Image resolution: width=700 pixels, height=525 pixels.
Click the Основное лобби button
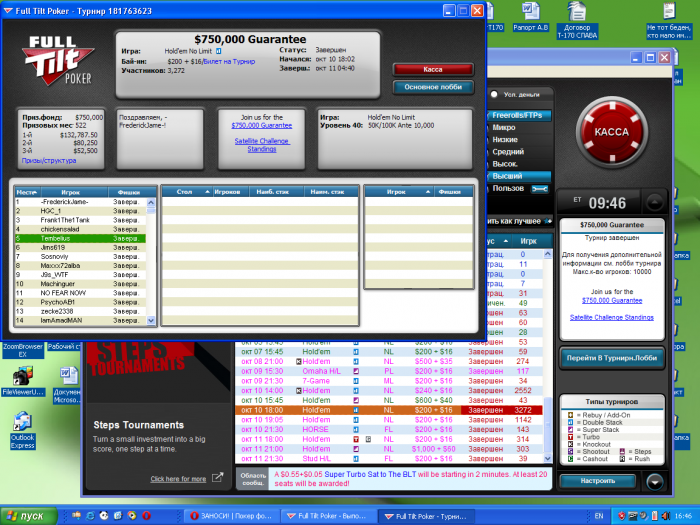pyautogui.click(x=433, y=87)
